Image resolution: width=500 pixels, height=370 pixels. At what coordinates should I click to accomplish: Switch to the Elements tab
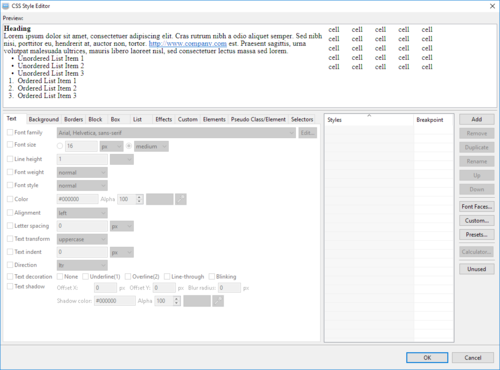(x=214, y=119)
